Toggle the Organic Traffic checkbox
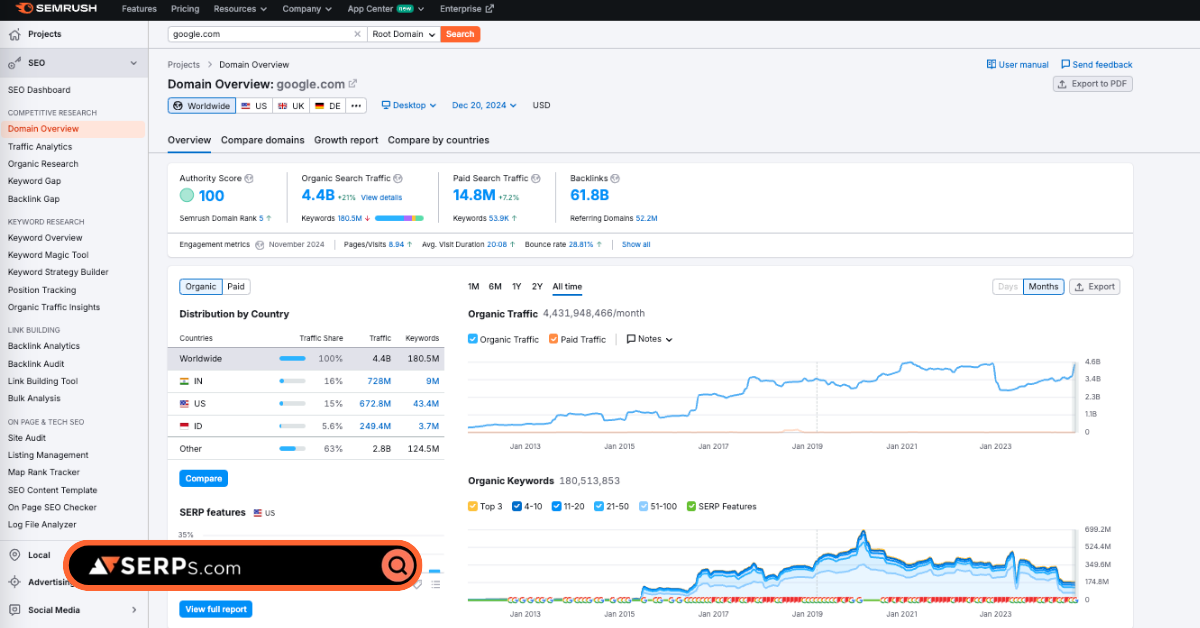 pyautogui.click(x=473, y=339)
